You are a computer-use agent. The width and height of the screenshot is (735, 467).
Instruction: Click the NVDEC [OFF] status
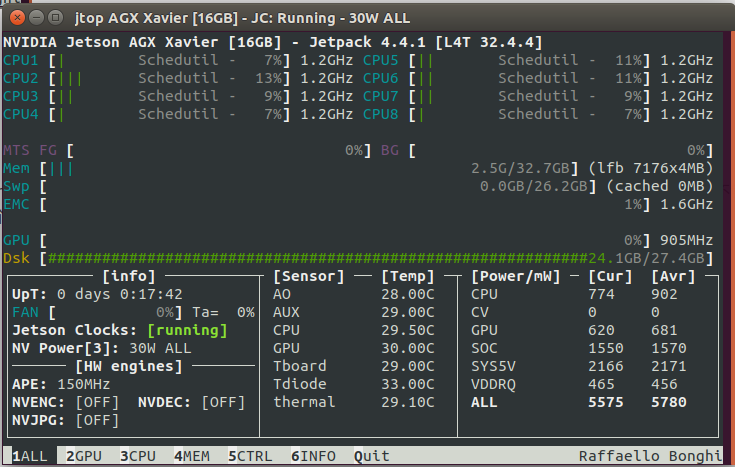[x=223, y=402]
